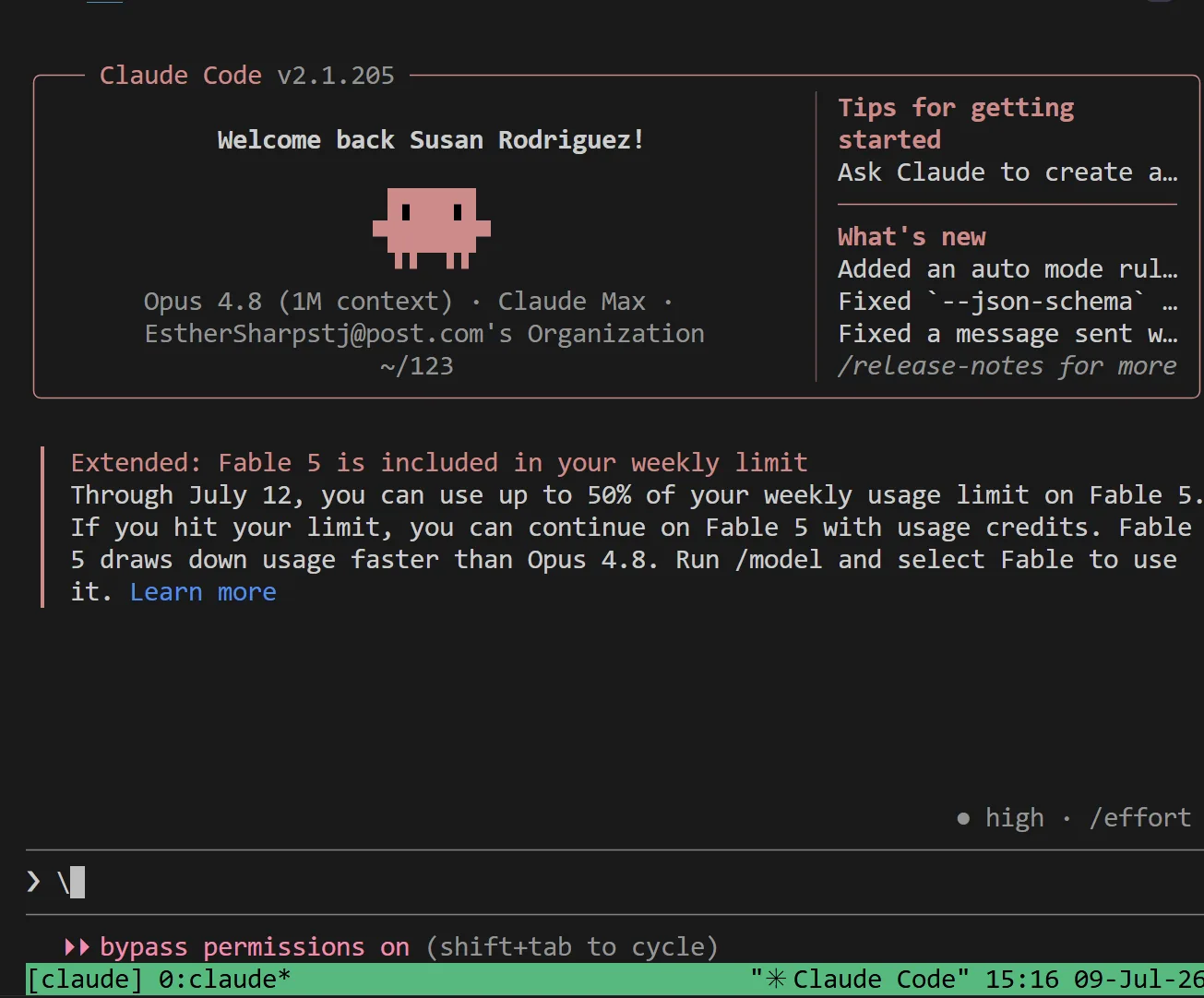Click the ~/123 working directory path
The image size is (1204, 998).
coord(417,366)
